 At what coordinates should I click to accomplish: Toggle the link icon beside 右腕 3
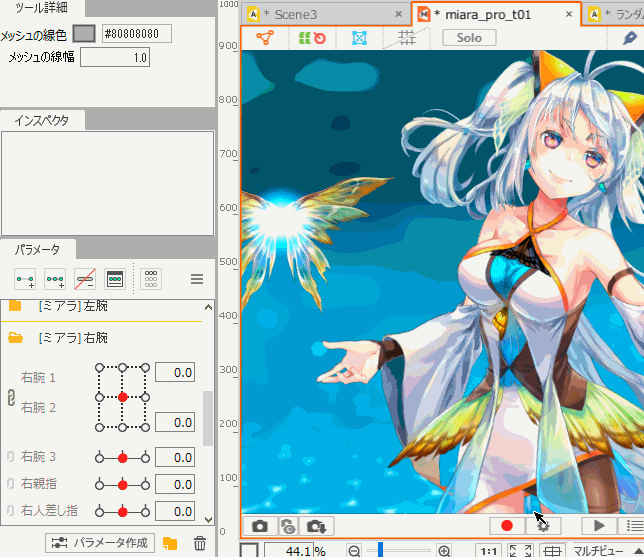[x=11, y=457]
